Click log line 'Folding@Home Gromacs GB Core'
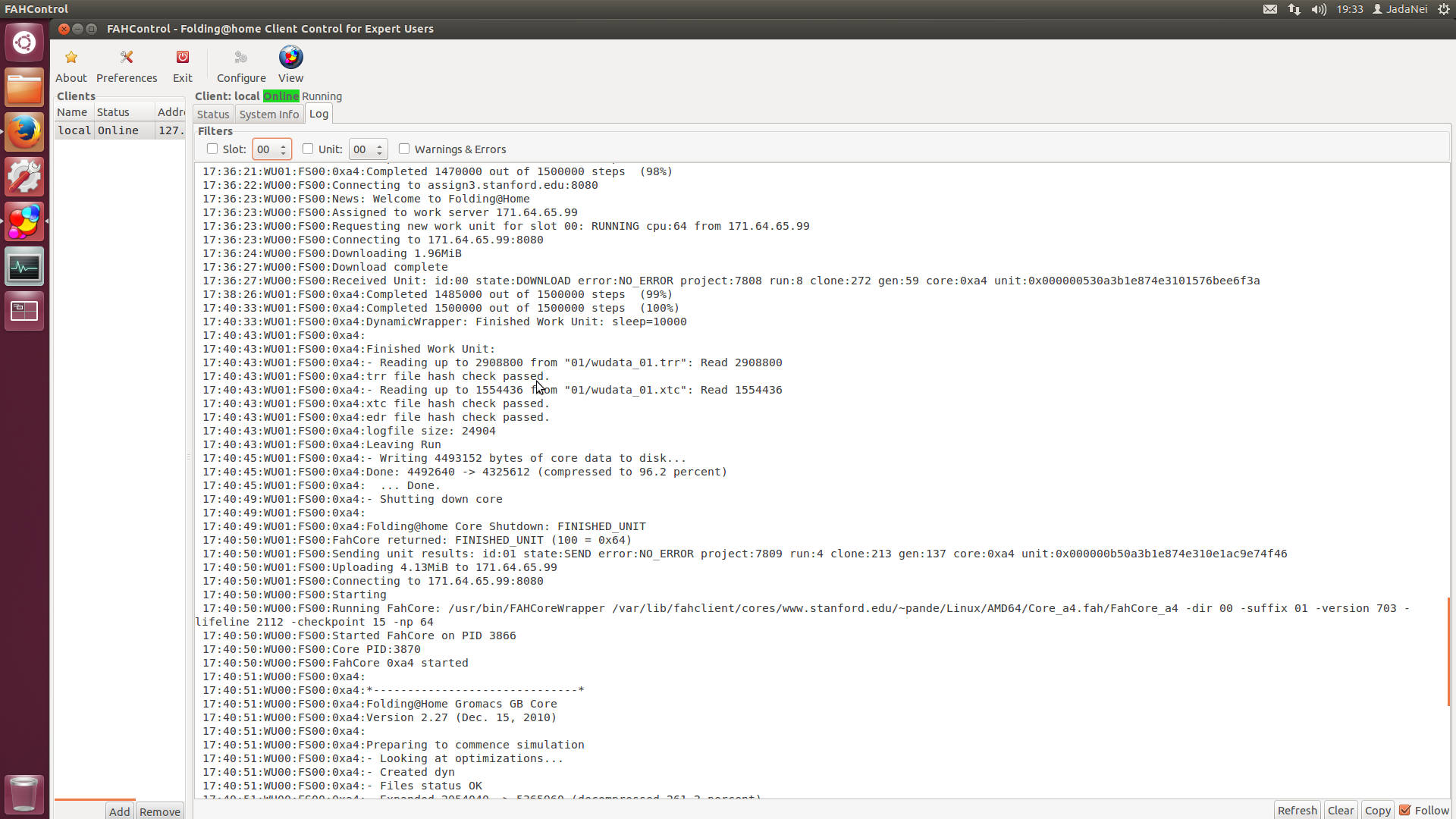This screenshot has height=819, width=1456. (380, 704)
